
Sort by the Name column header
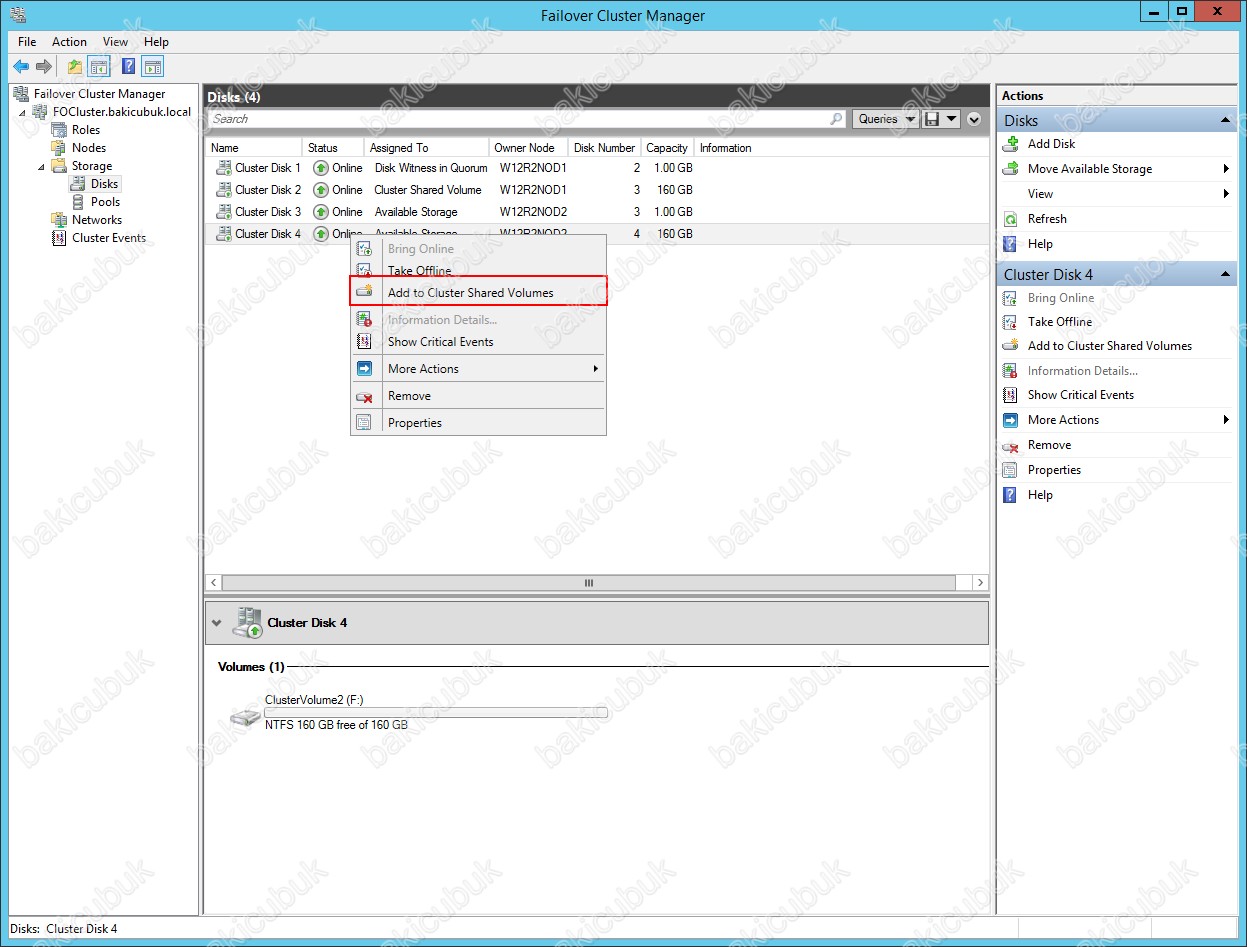[x=253, y=148]
